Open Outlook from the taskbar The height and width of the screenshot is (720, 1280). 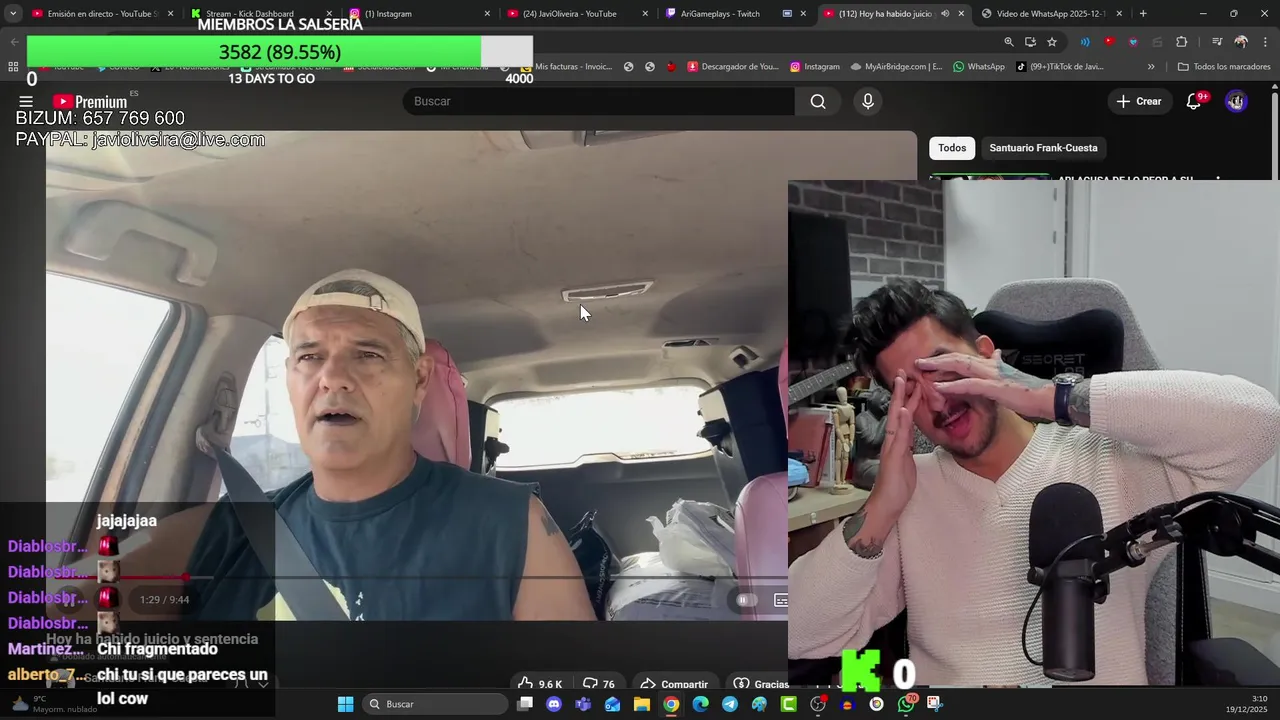pyautogui.click(x=612, y=704)
